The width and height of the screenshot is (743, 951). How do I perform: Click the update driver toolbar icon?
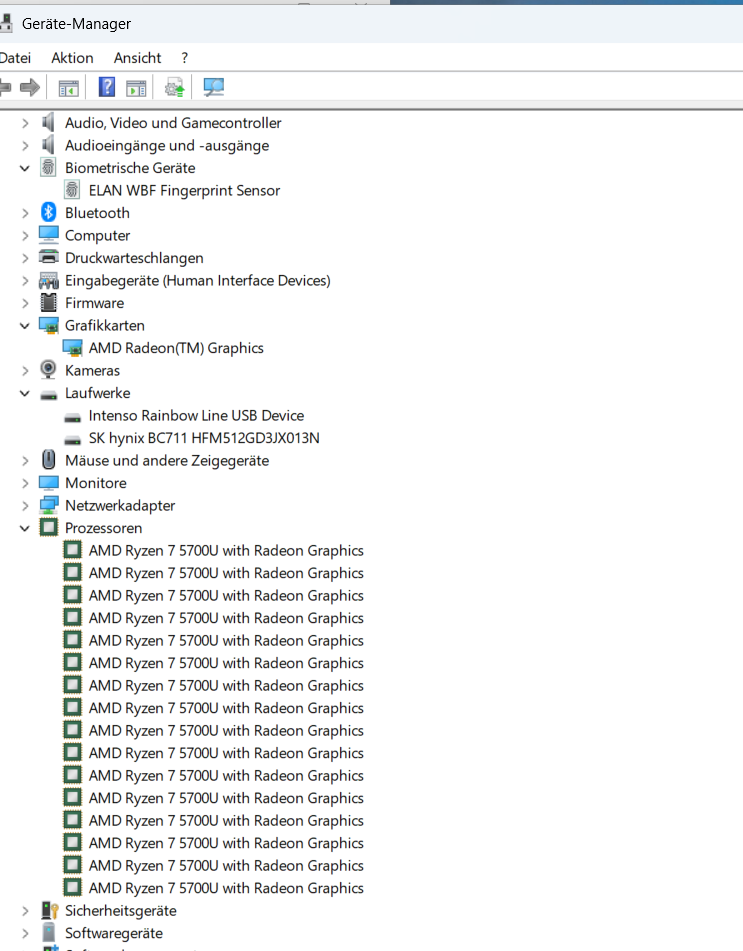pyautogui.click(x=175, y=87)
